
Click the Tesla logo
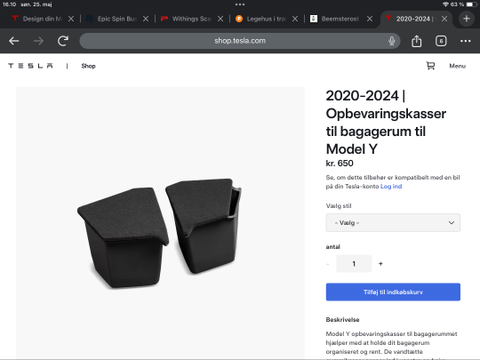[x=30, y=66]
